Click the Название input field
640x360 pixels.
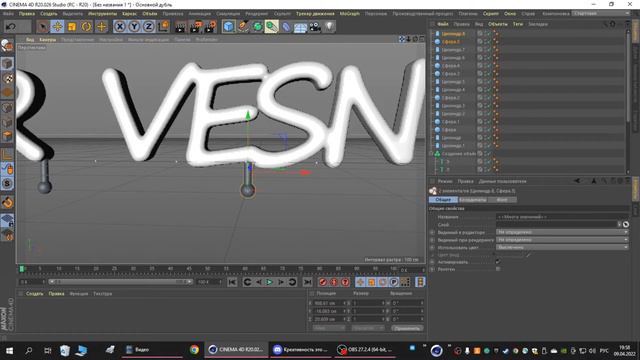coord(562,217)
